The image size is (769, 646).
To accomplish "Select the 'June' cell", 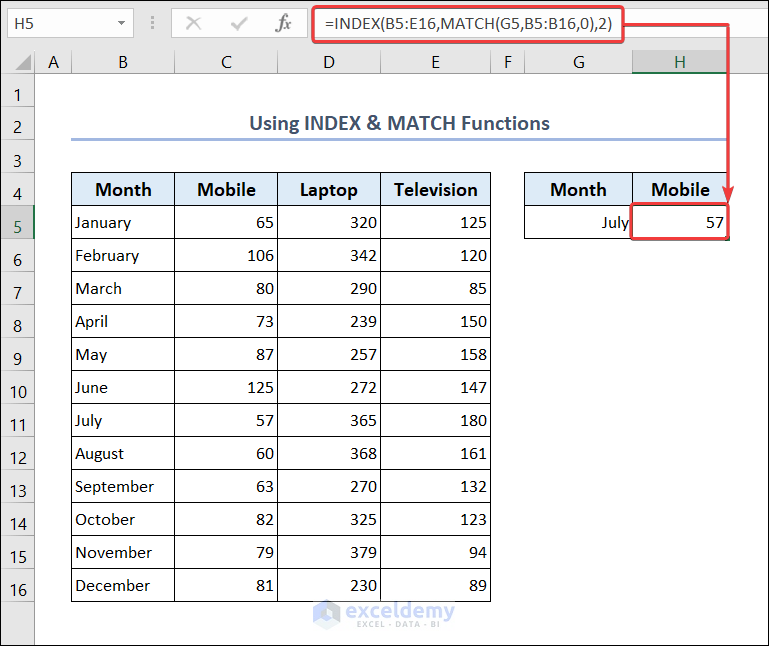I will [123, 388].
